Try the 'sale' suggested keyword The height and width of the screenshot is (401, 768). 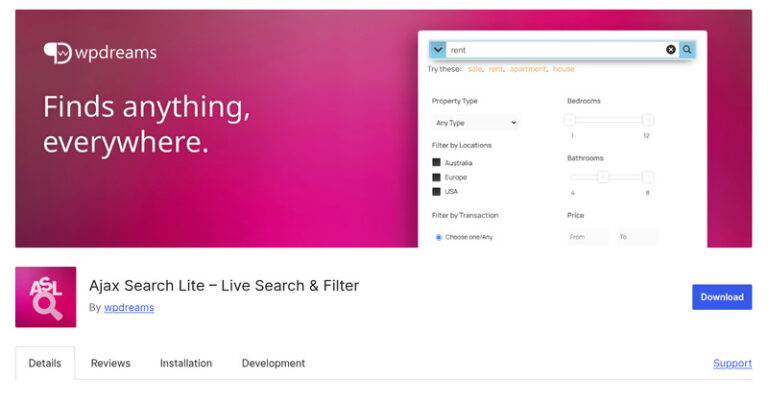pyautogui.click(x=475, y=69)
